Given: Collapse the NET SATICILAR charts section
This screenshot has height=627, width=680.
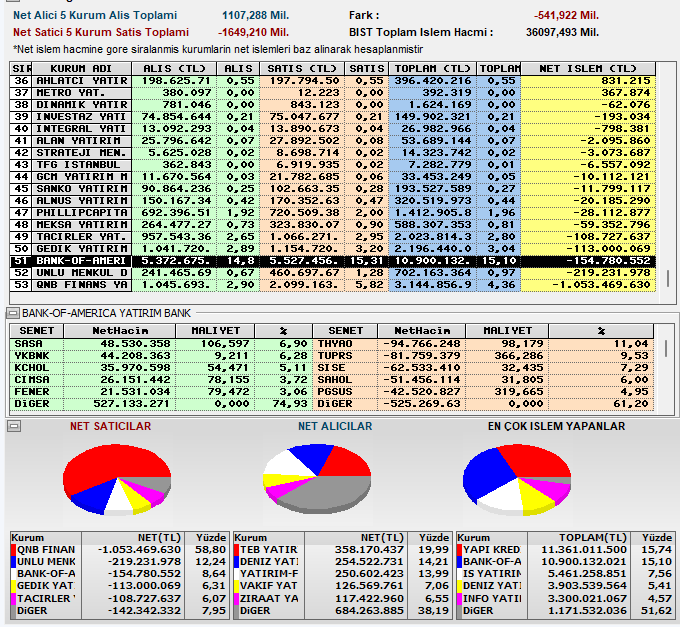Looking at the screenshot, I should pos(14,426).
